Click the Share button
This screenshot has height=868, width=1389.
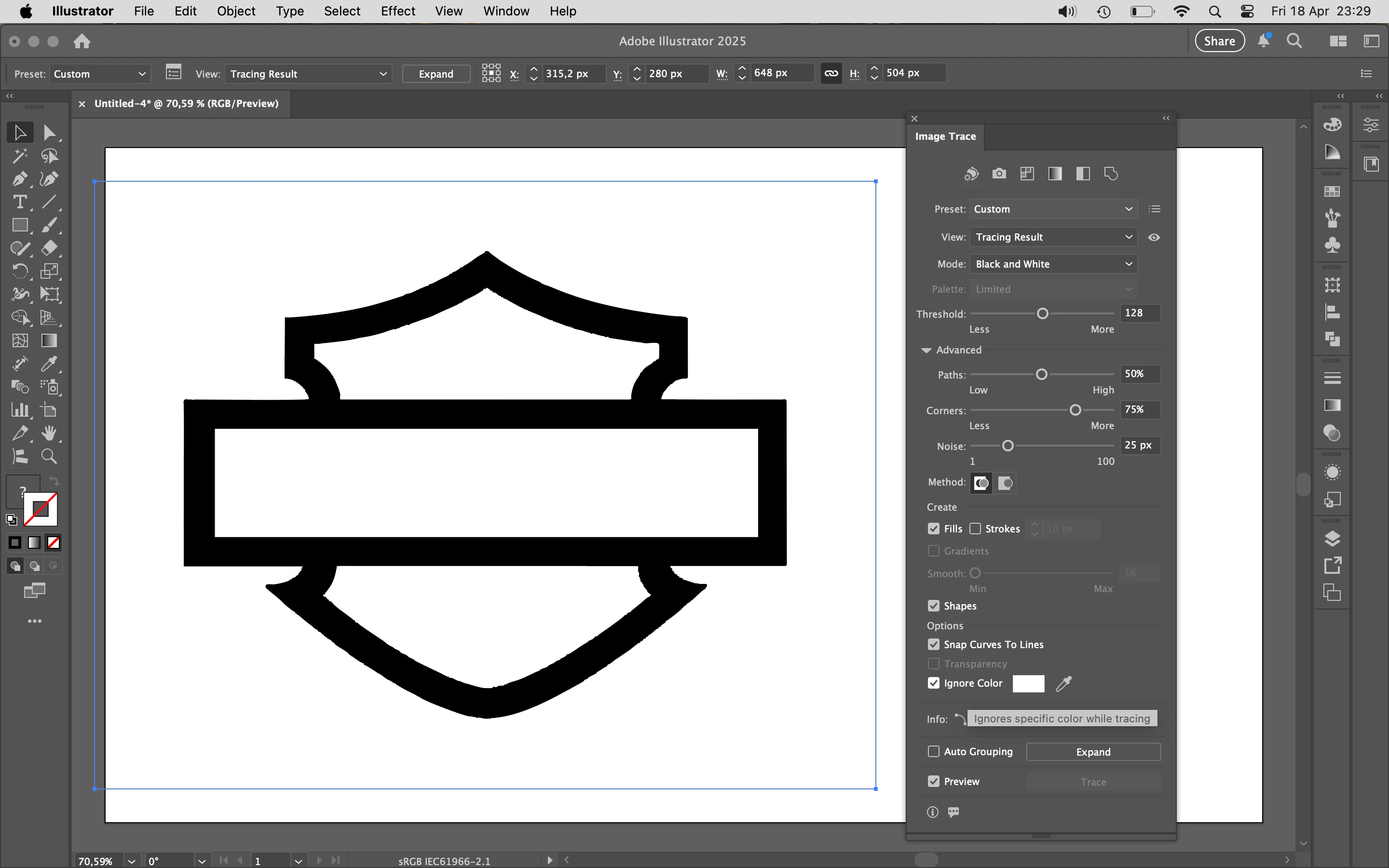tap(1219, 41)
